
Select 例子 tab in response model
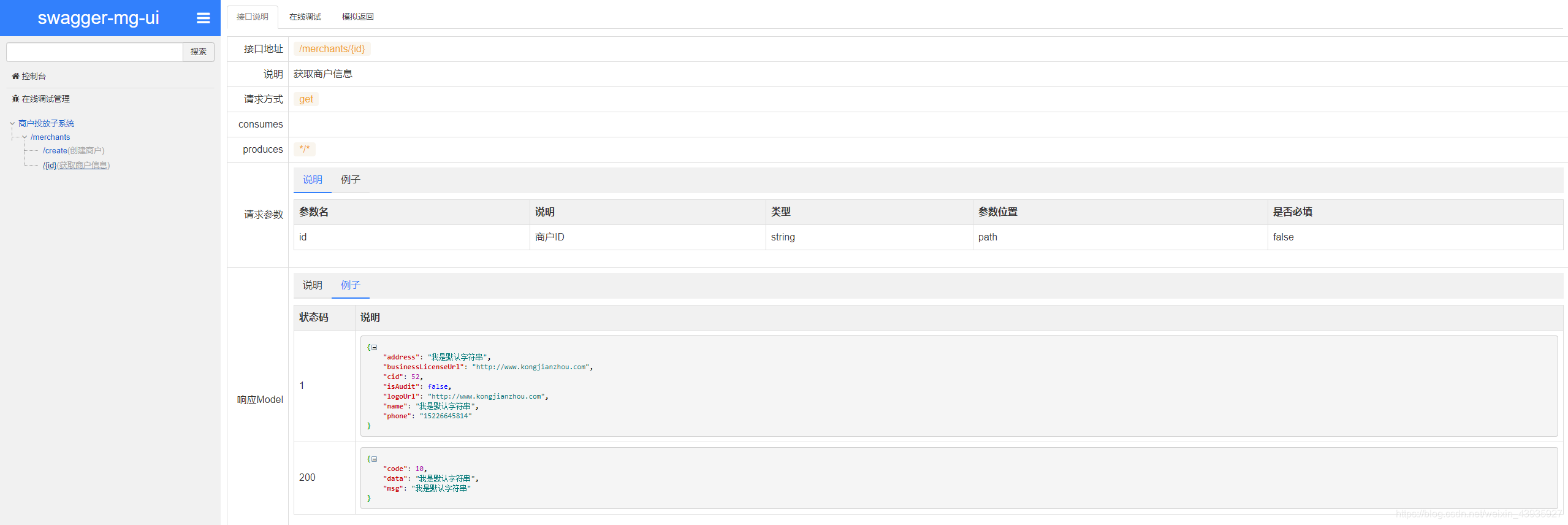pos(350,285)
